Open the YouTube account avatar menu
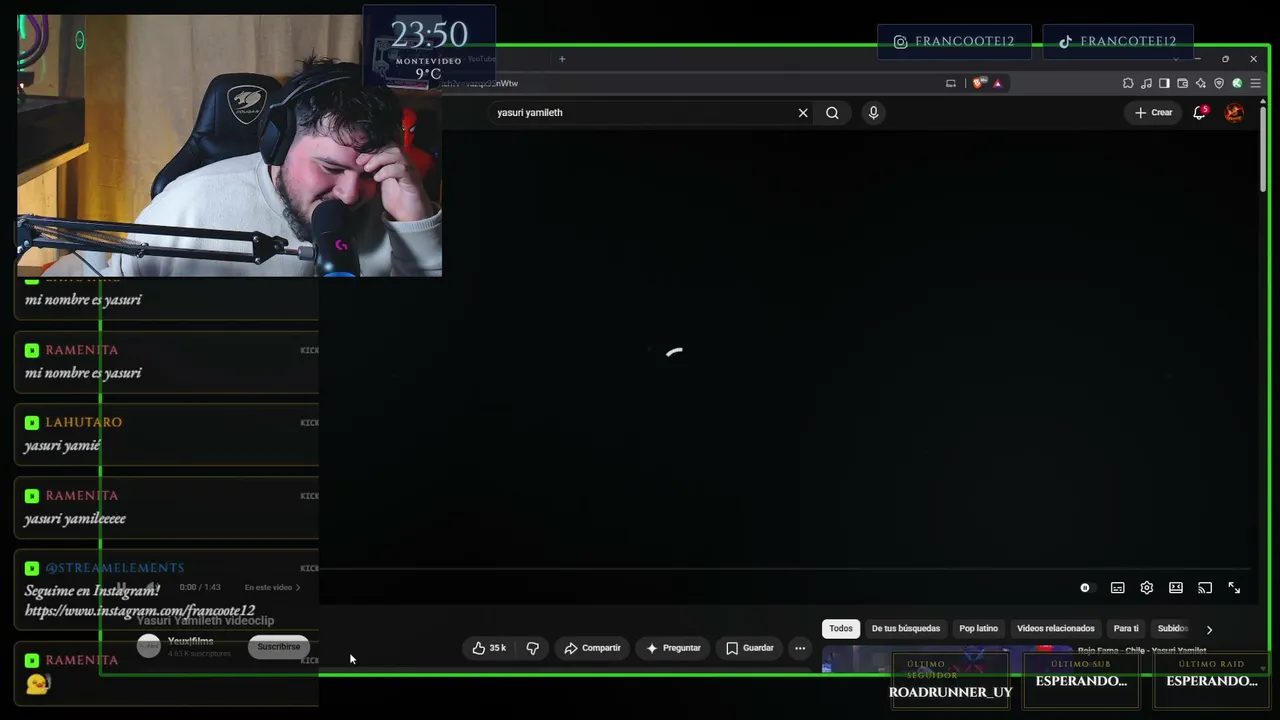 pyautogui.click(x=1235, y=113)
